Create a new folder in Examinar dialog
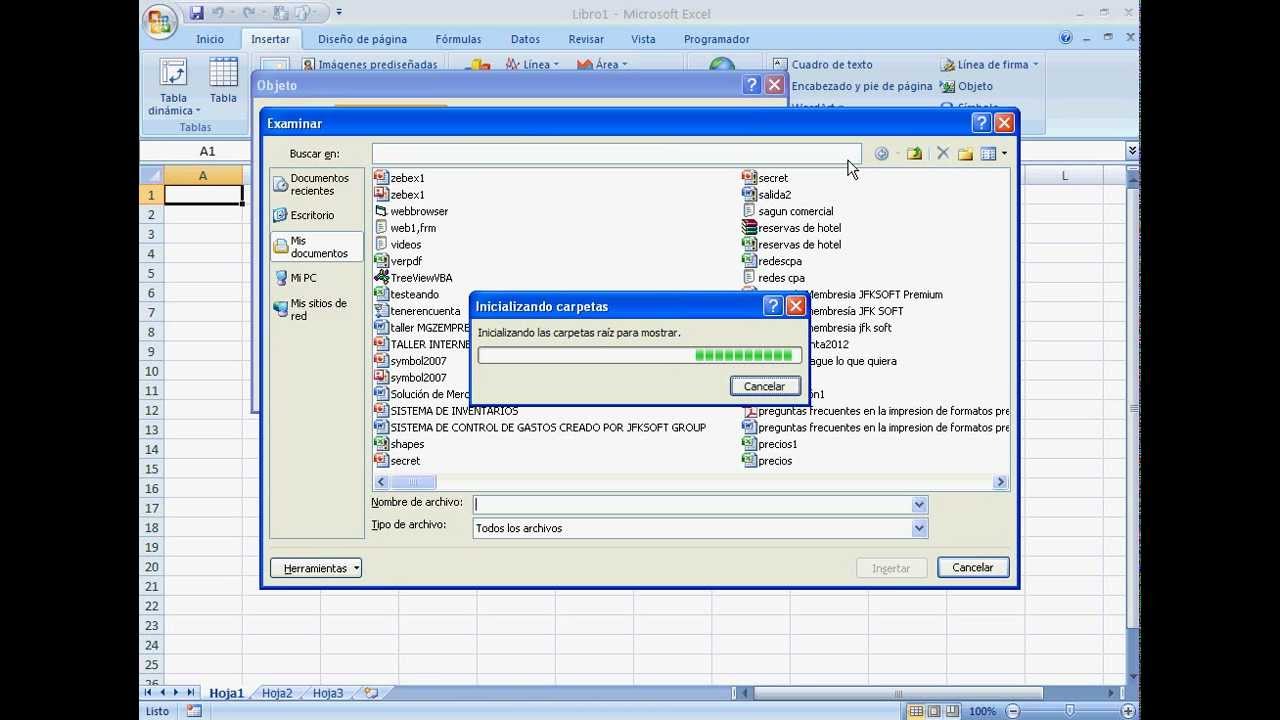Image resolution: width=1280 pixels, height=720 pixels. (x=965, y=154)
